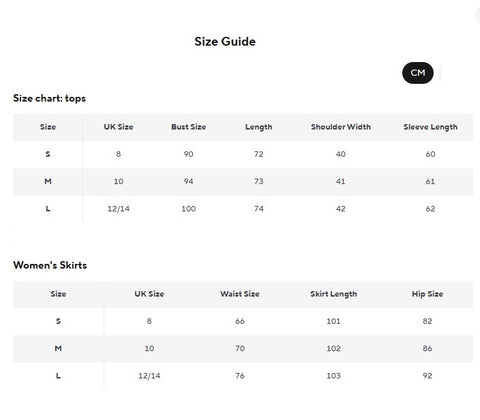
Task: Click the Sleeve Length header in tops chart
Action: pyautogui.click(x=430, y=127)
